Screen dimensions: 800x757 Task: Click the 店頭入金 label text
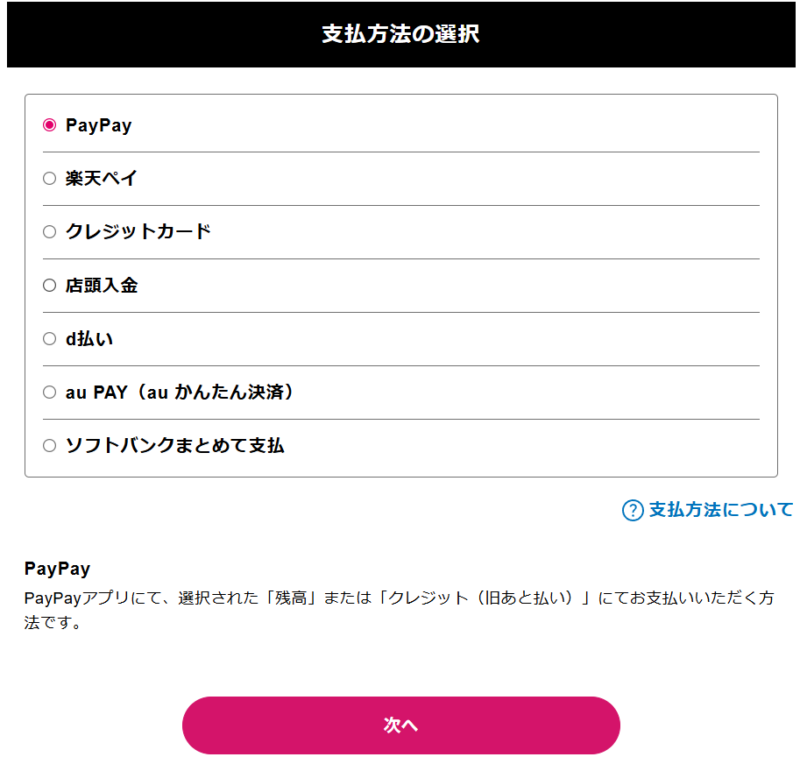101,286
